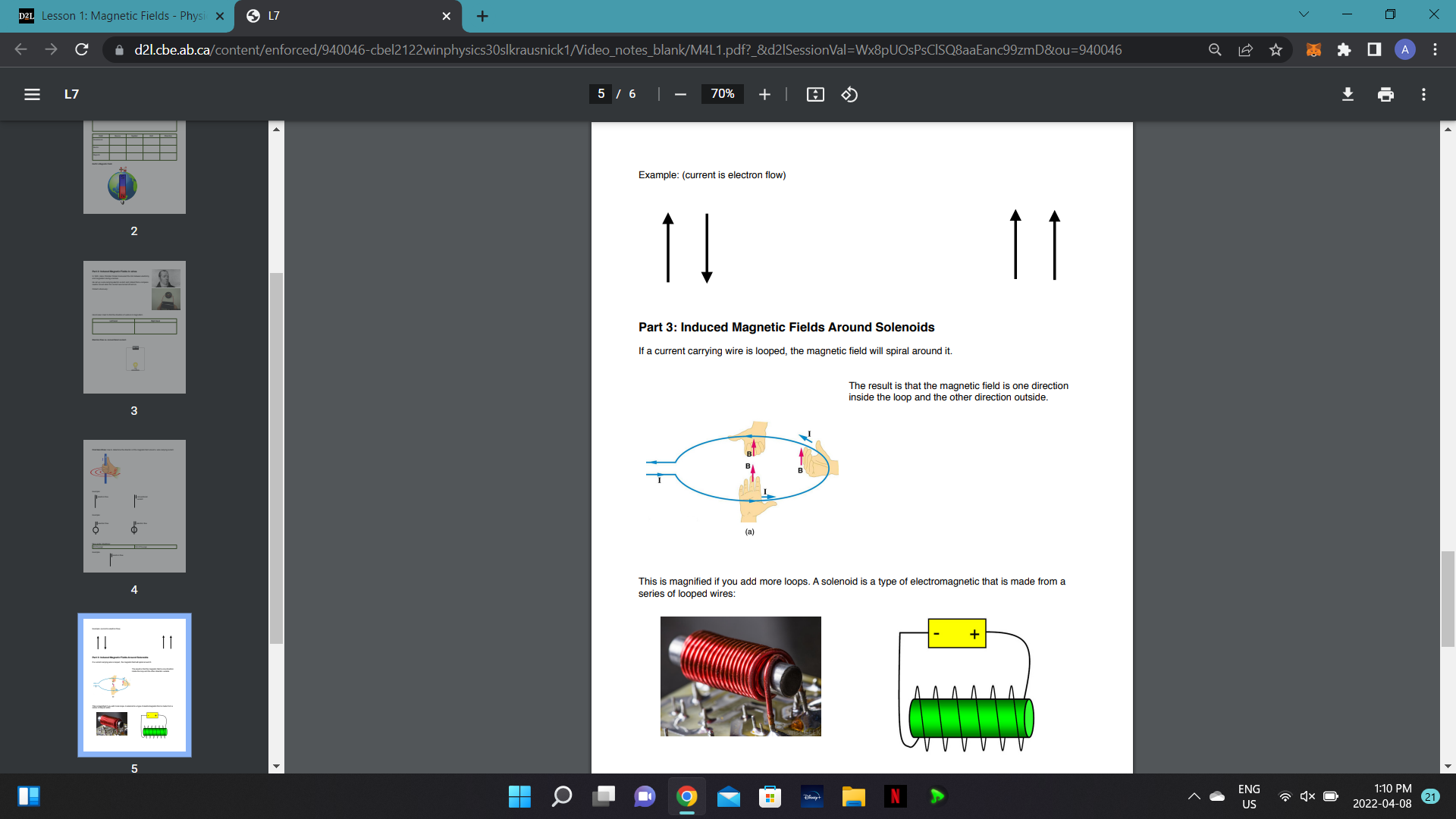Open the MetaMask fox extension

[1313, 49]
